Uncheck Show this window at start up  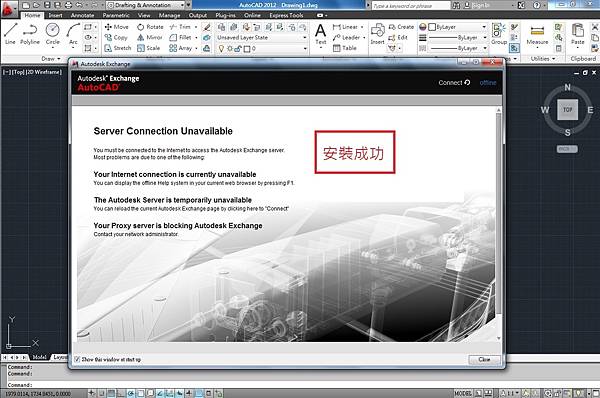77,359
